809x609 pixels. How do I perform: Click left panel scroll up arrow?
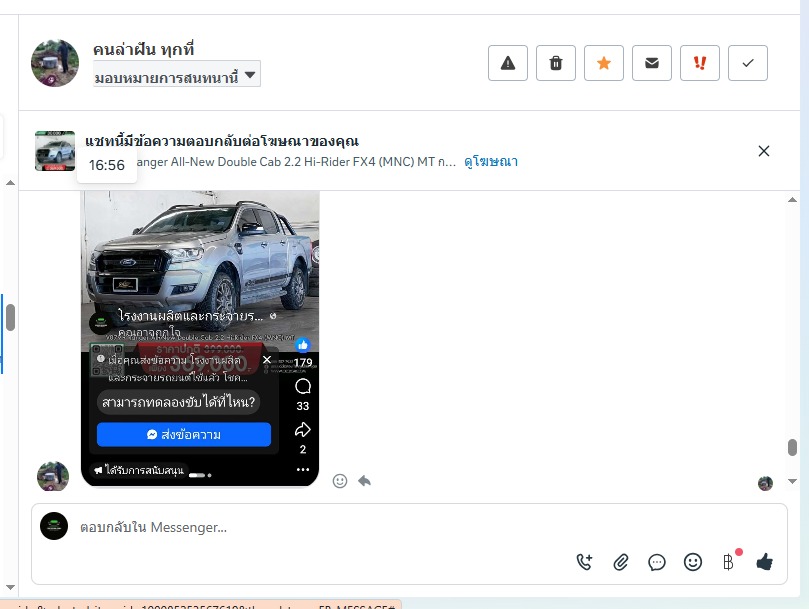point(10,183)
